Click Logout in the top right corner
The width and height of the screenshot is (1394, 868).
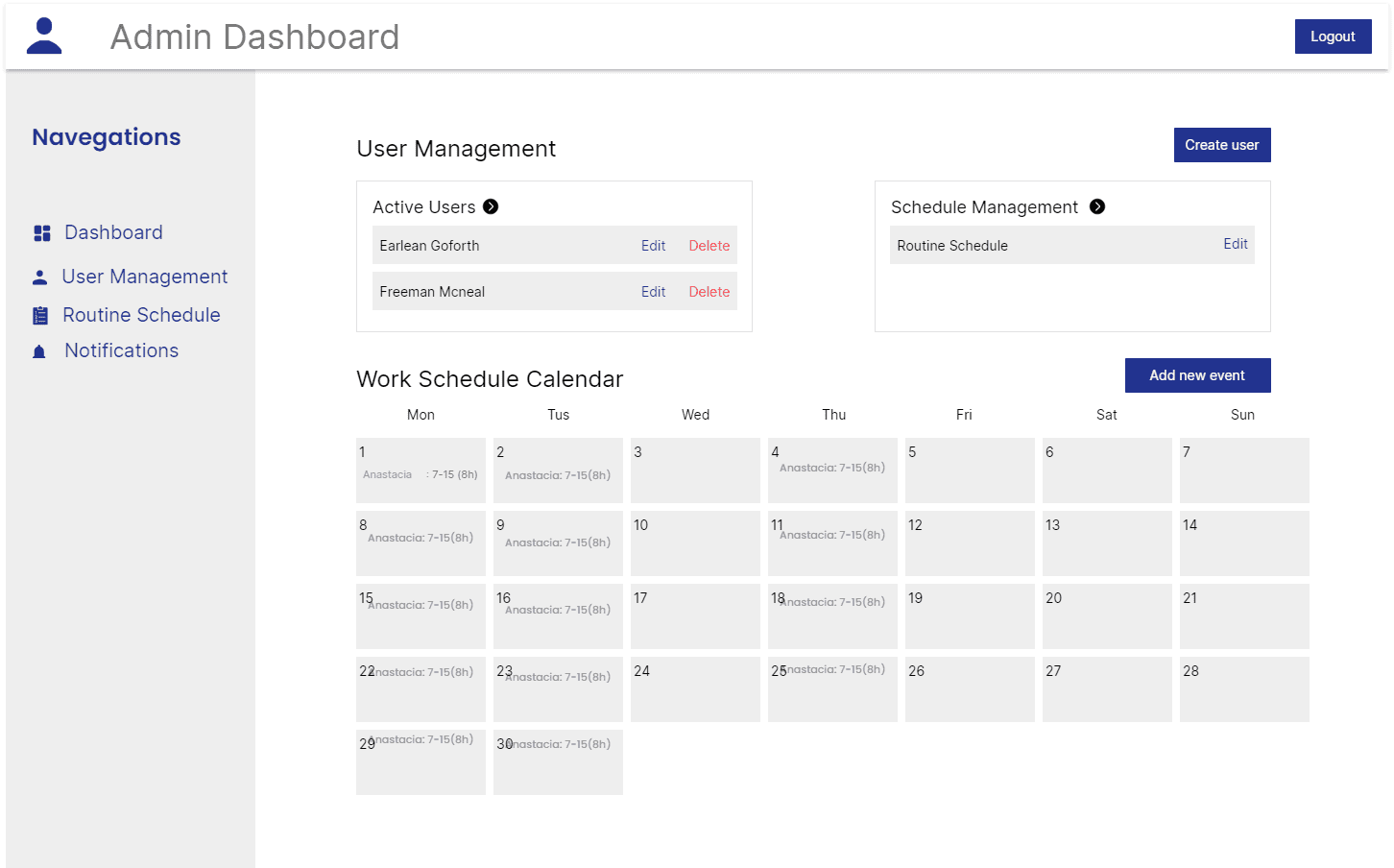pos(1333,36)
